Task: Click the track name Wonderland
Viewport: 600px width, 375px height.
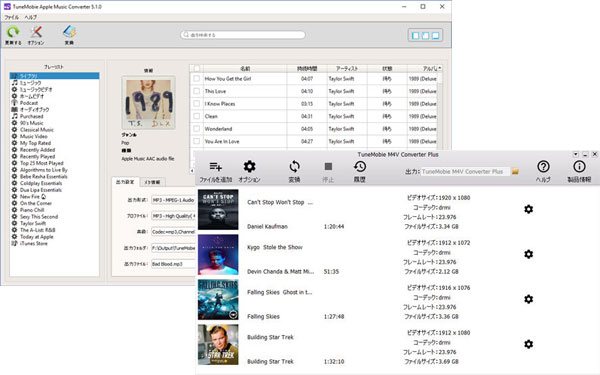Action: 218,129
